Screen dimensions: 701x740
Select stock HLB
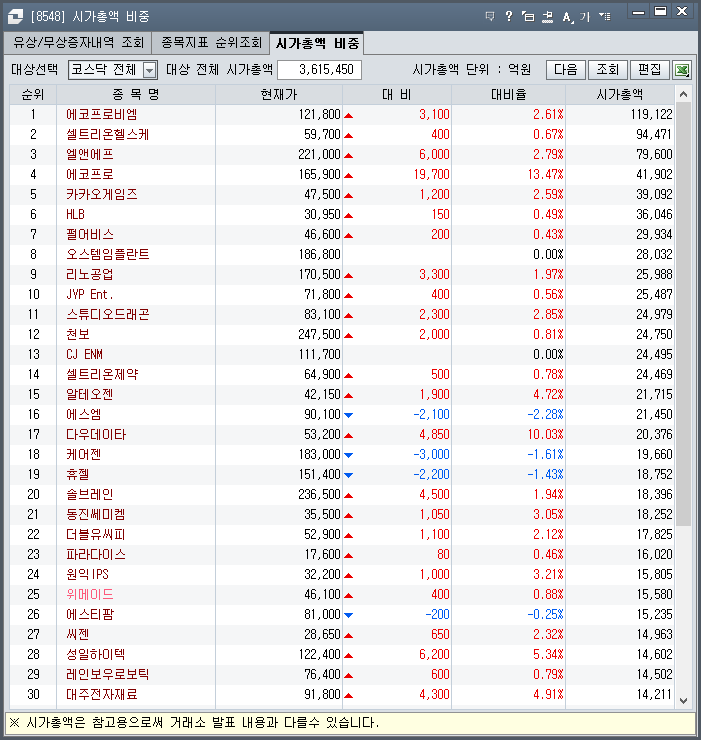point(76,215)
